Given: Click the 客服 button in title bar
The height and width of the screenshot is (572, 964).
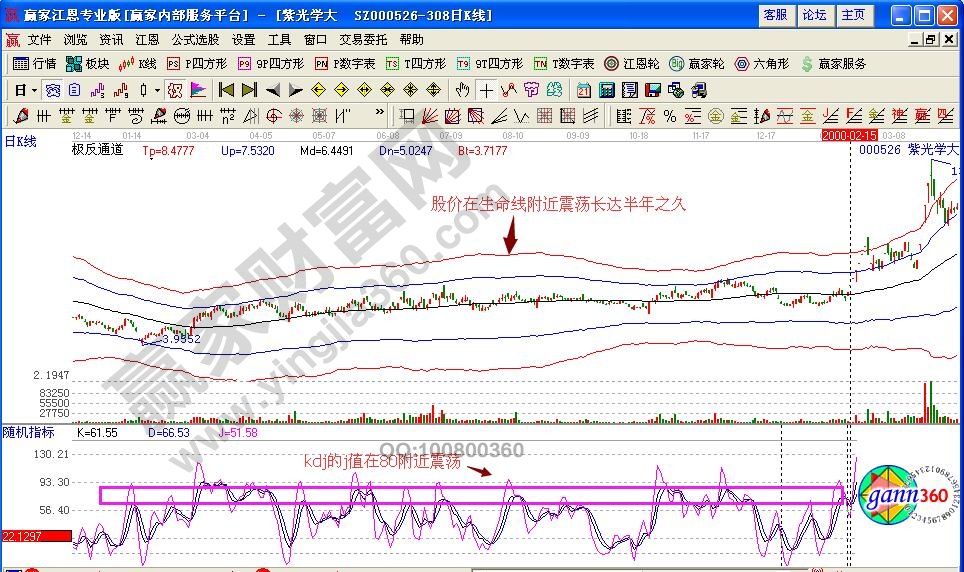Looking at the screenshot, I should [775, 15].
